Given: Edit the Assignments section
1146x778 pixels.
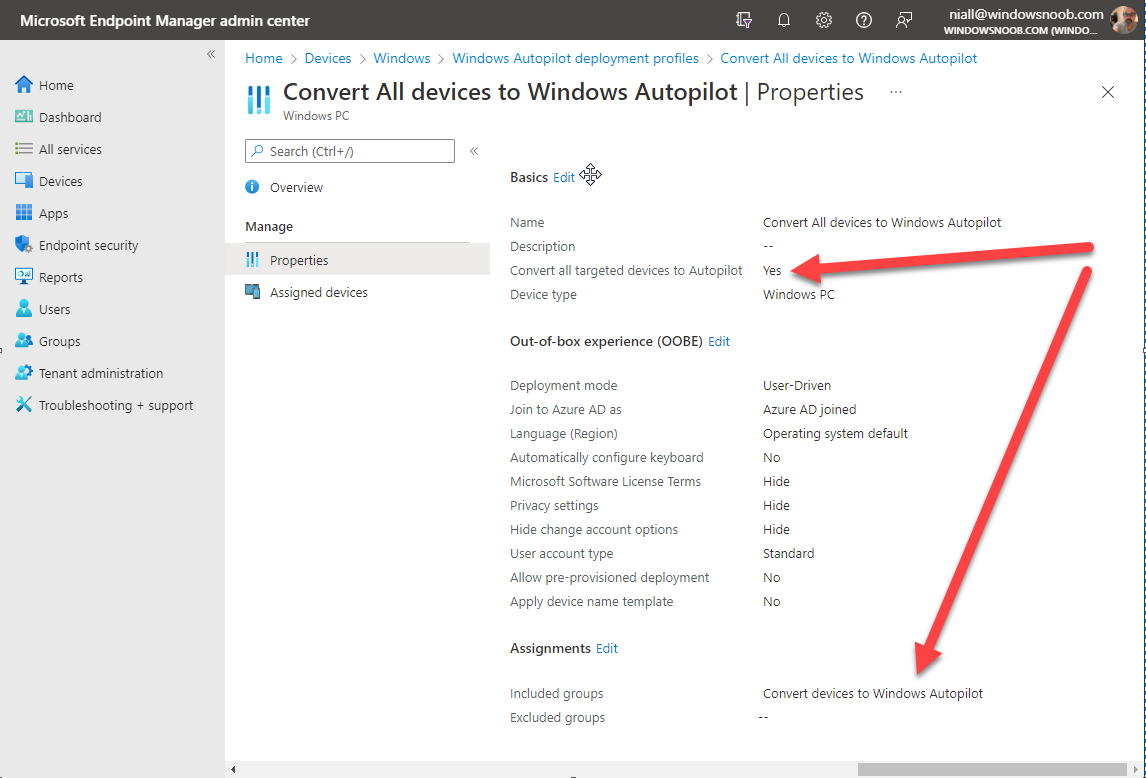Looking at the screenshot, I should tap(607, 649).
